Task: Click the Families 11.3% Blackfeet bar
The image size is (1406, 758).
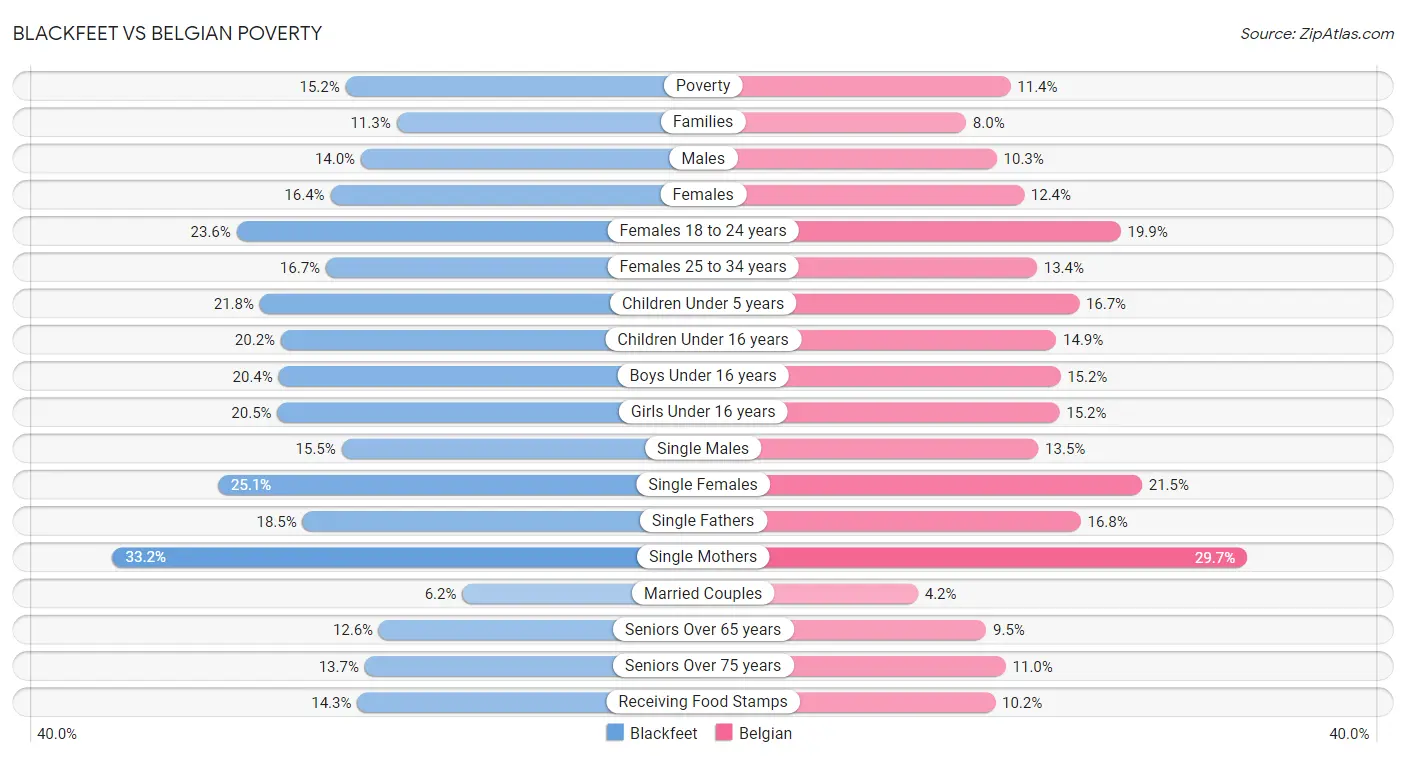Action: 550,122
